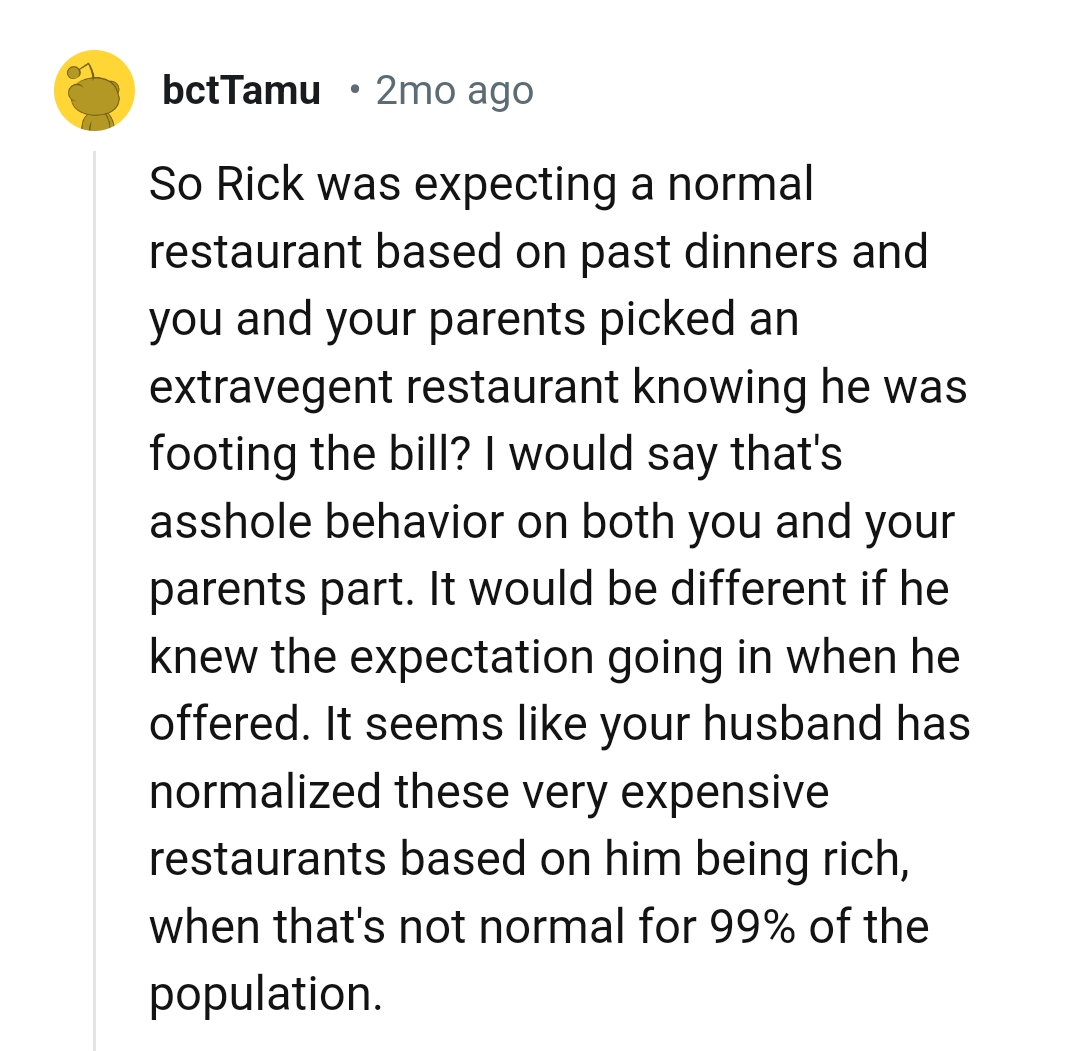This screenshot has height=1051, width=1080.
Task: Click the golden avatar above the thread line
Action: [94, 89]
